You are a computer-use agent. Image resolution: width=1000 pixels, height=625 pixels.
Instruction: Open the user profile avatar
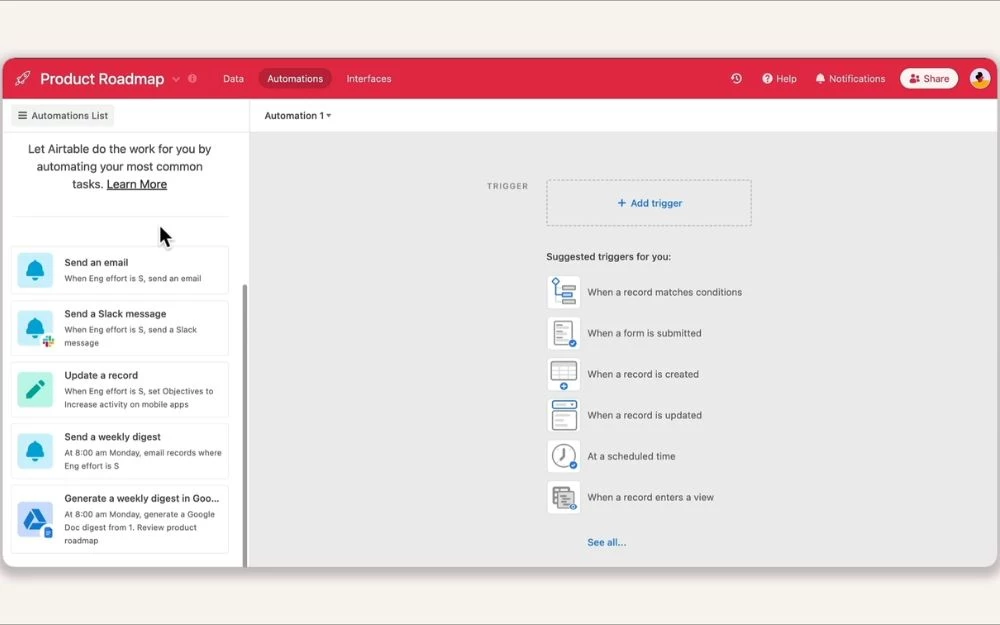(979, 79)
